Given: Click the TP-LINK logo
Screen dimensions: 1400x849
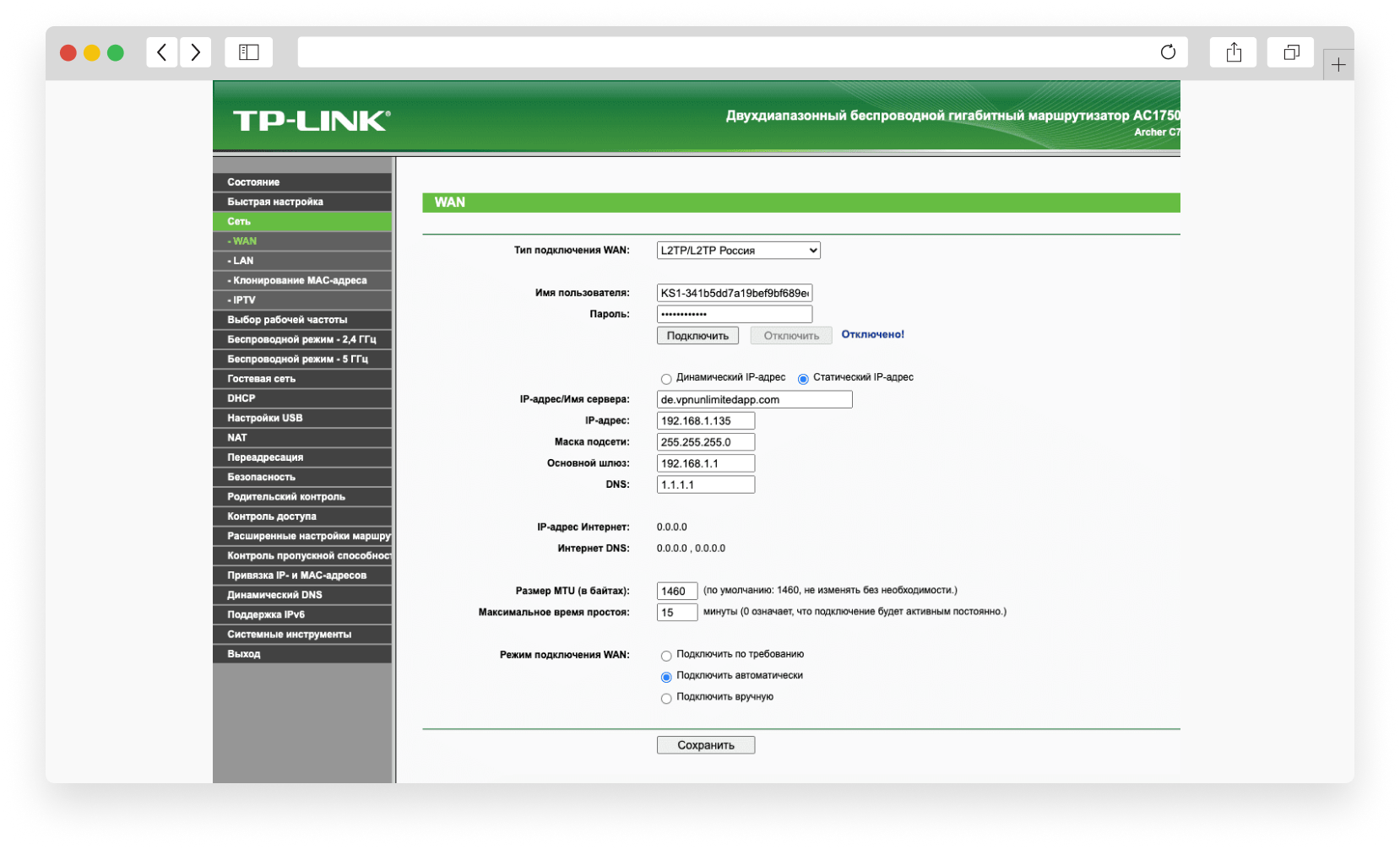Looking at the screenshot, I should (x=312, y=121).
